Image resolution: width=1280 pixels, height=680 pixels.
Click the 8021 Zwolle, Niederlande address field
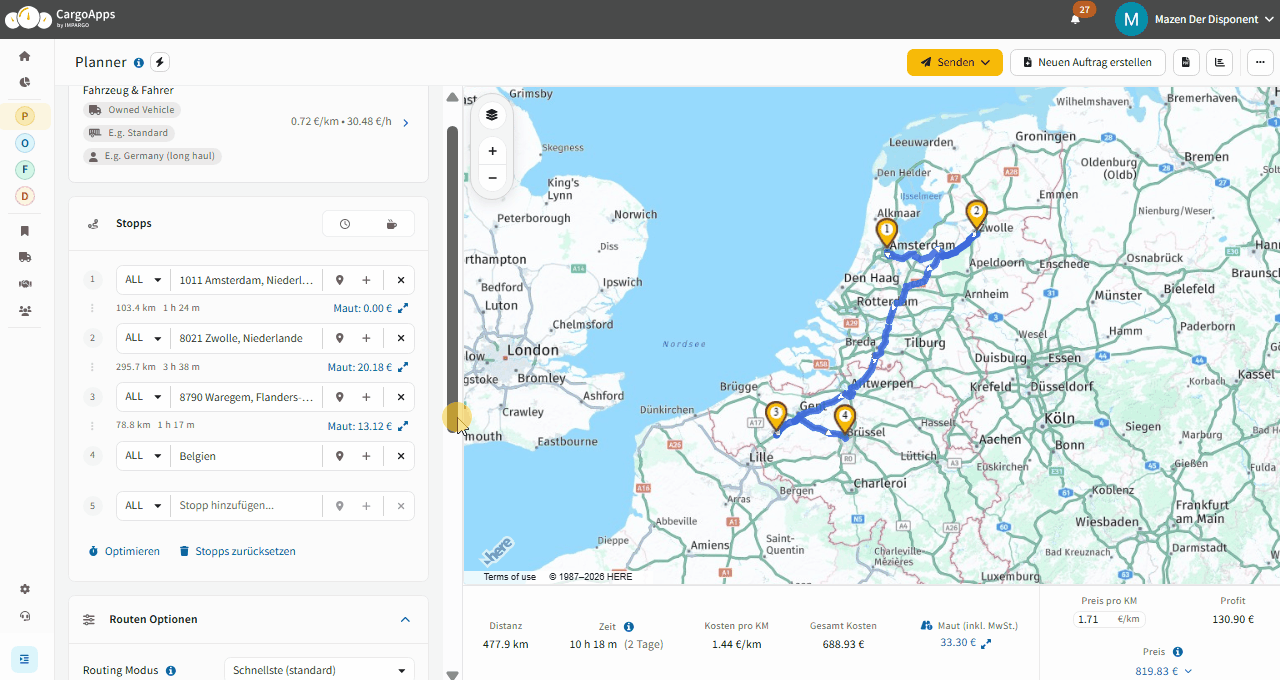pyautogui.click(x=246, y=338)
